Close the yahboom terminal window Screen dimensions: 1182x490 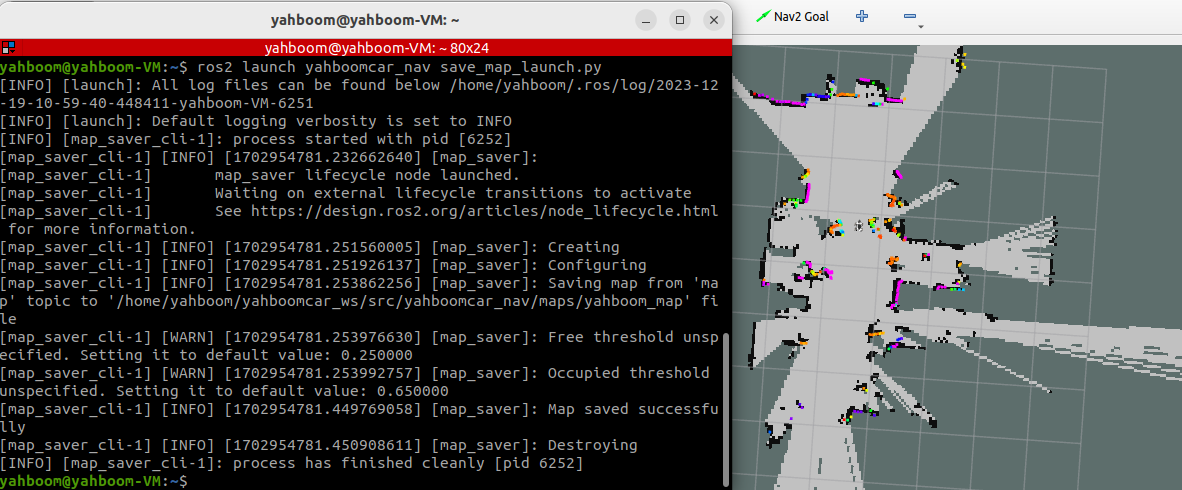coord(712,20)
